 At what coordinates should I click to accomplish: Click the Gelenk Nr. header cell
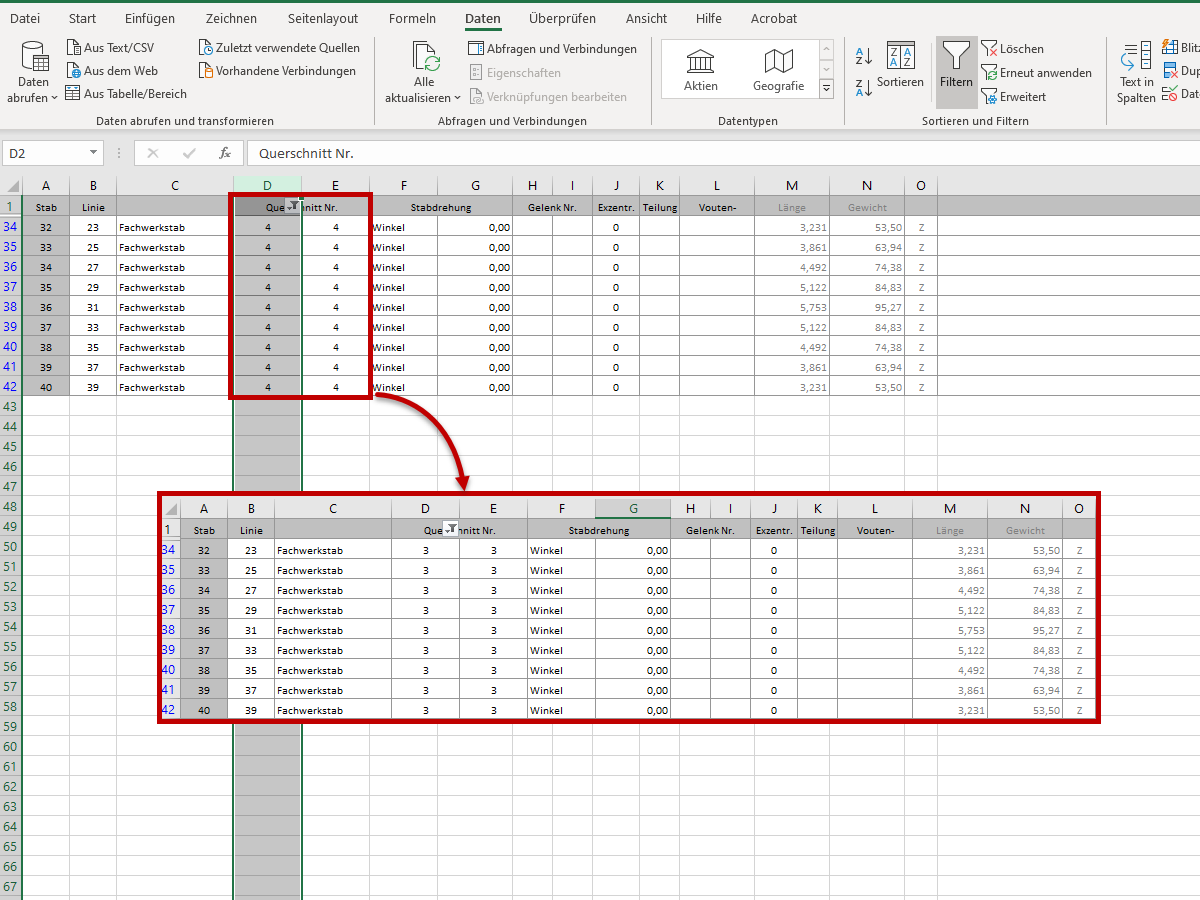[552, 207]
